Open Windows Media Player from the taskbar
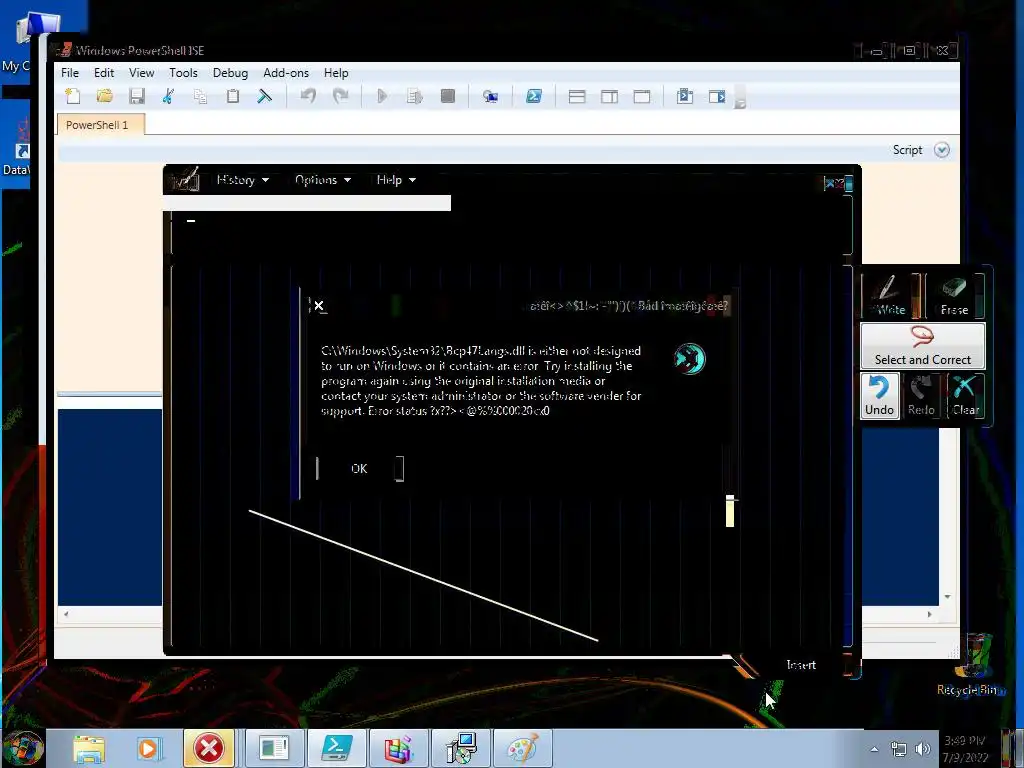1024x768 pixels. tap(148, 749)
